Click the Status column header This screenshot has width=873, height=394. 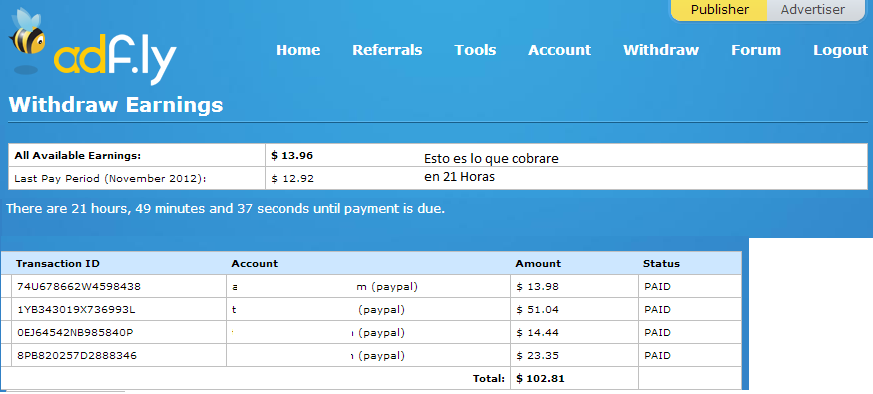pos(661,264)
